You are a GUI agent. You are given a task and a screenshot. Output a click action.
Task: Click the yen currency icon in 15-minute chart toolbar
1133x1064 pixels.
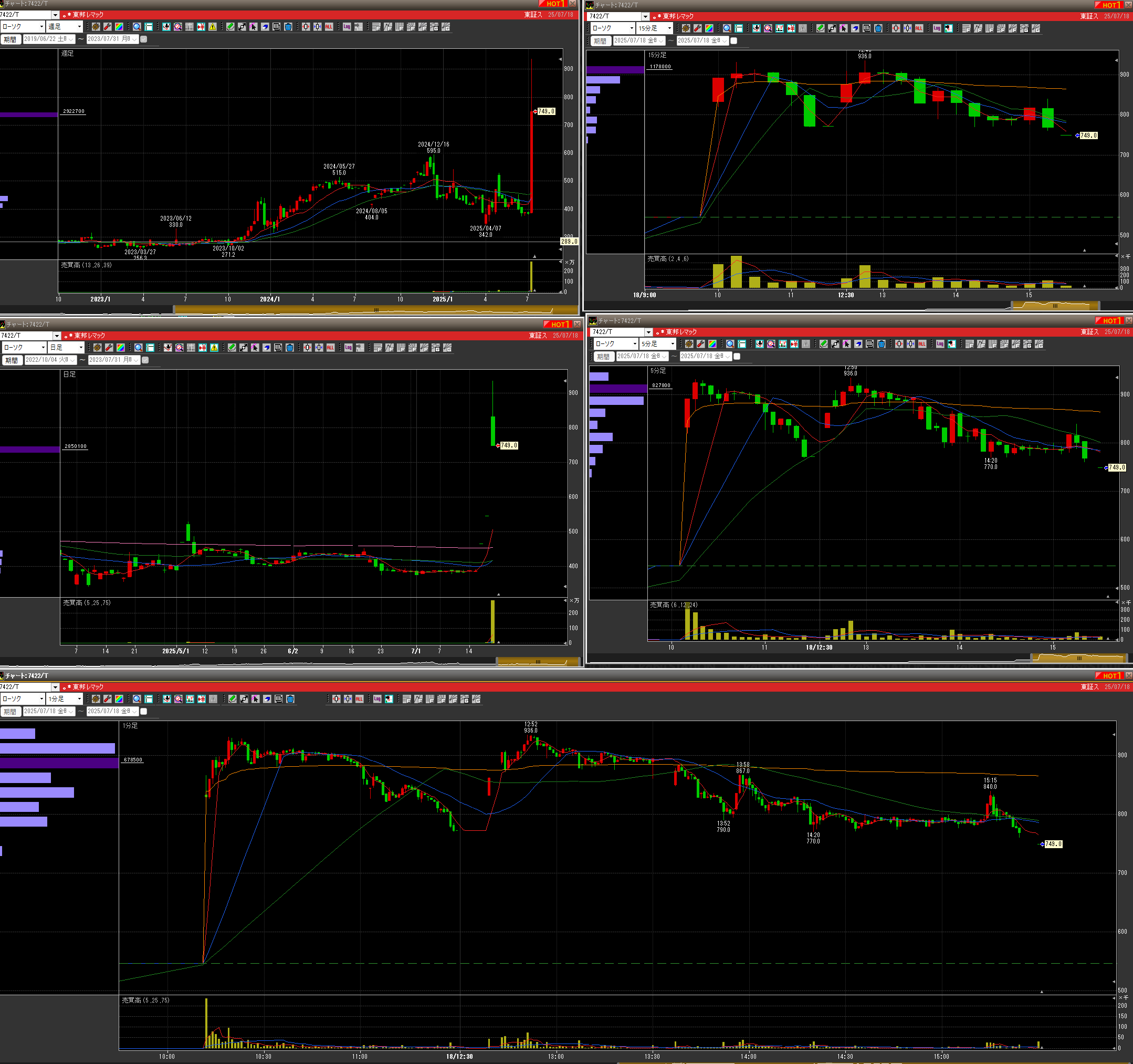coord(791,28)
